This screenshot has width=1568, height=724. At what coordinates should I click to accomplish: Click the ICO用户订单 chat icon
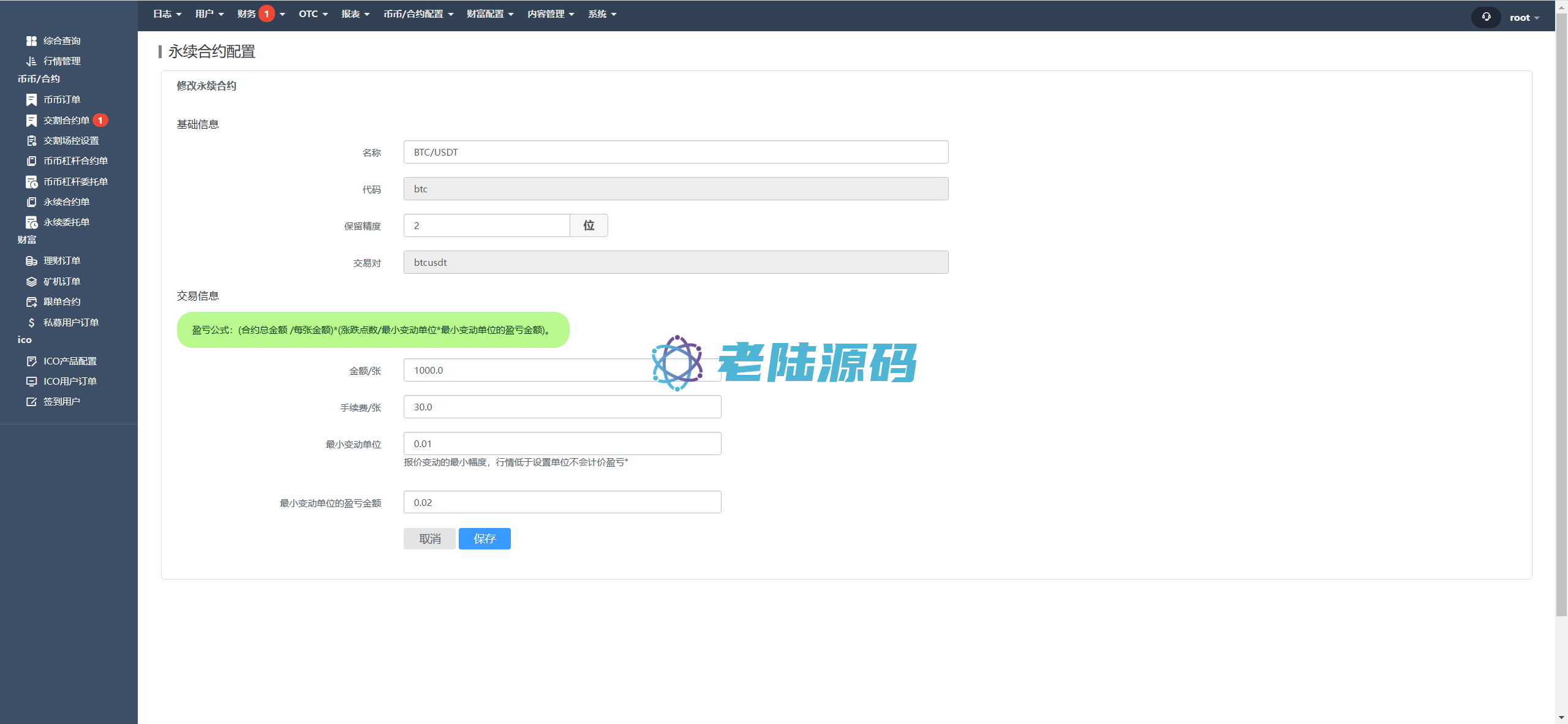click(31, 382)
